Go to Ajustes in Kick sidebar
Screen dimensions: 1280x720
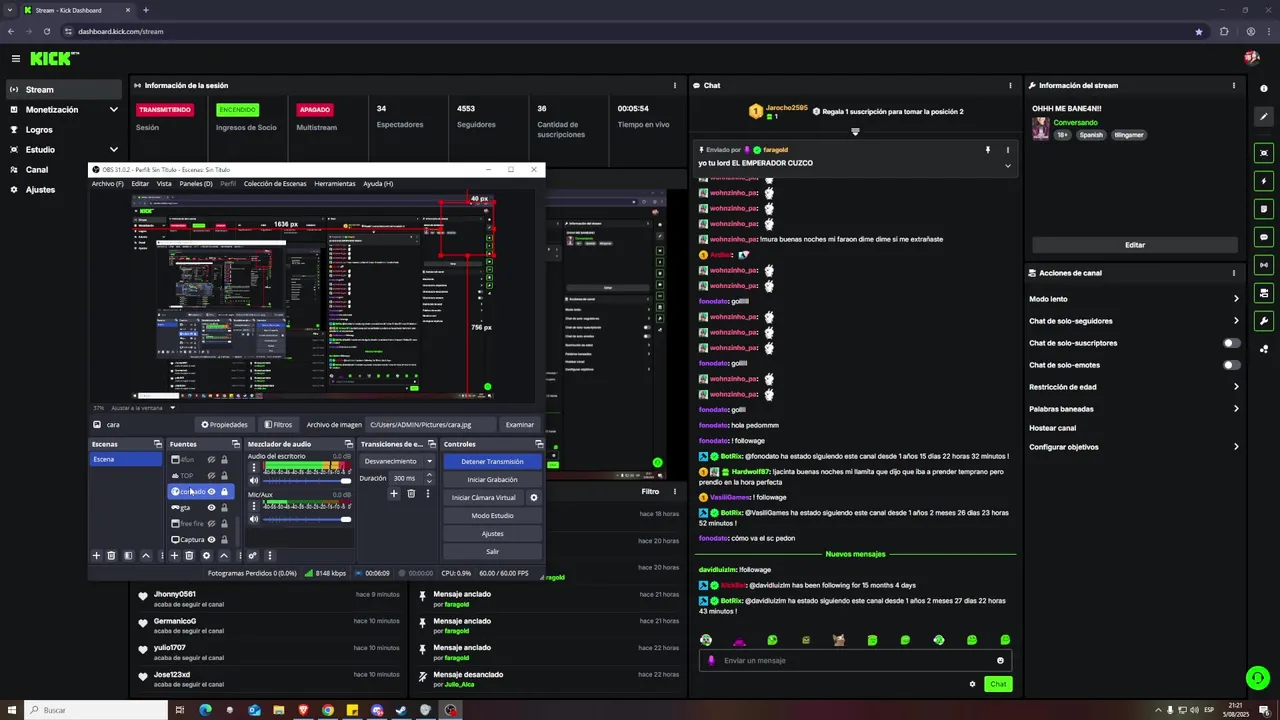40,190
